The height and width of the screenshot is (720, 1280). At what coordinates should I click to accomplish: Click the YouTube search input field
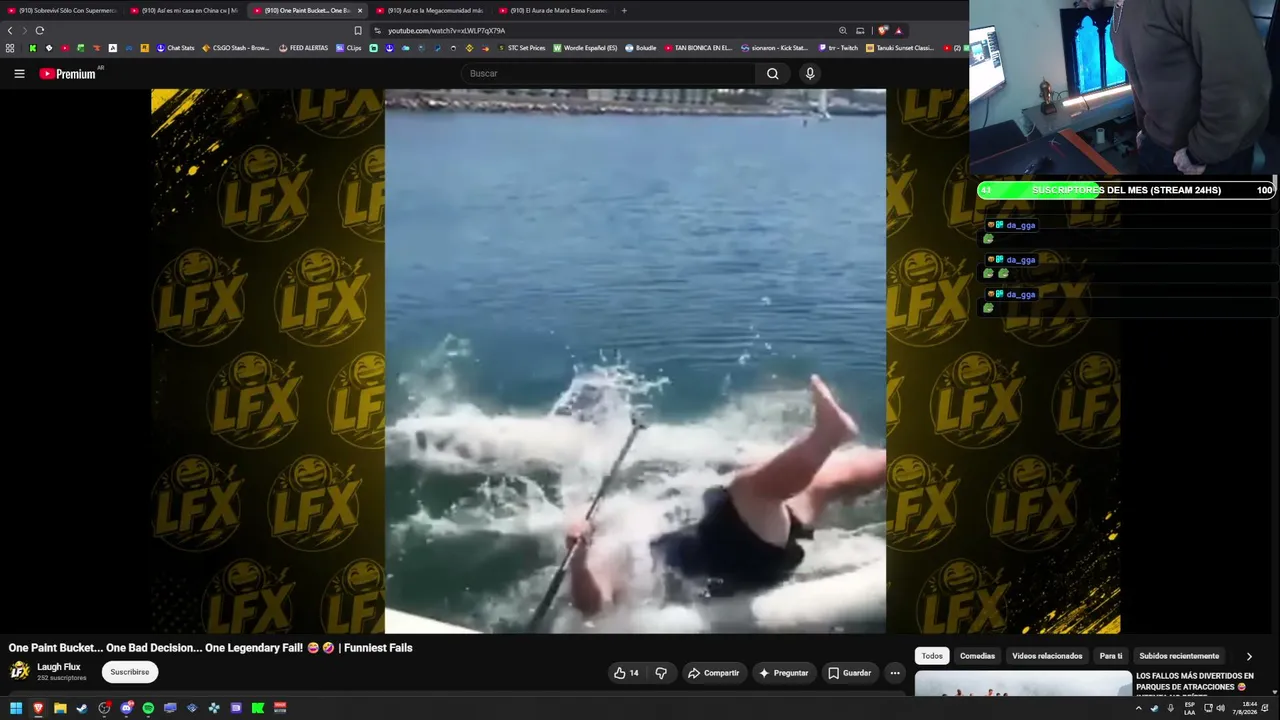(x=607, y=73)
